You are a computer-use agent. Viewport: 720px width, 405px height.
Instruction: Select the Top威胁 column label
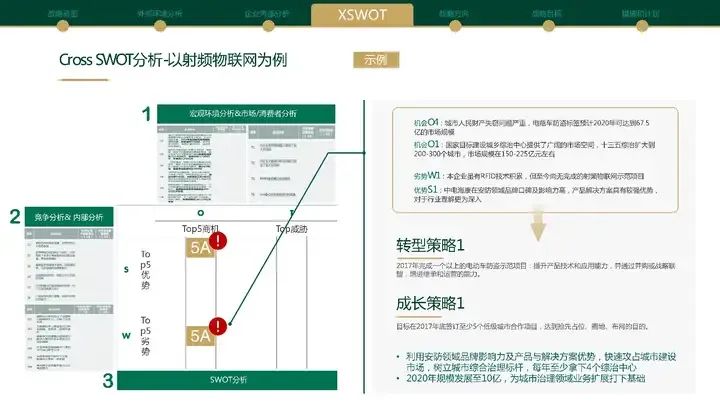(x=292, y=228)
